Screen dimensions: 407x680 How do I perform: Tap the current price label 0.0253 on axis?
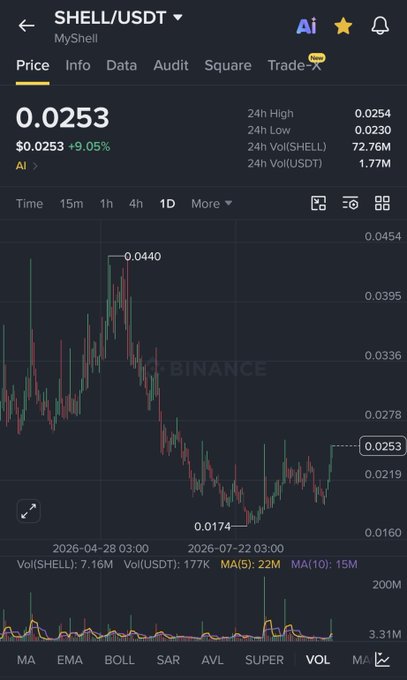pos(383,446)
